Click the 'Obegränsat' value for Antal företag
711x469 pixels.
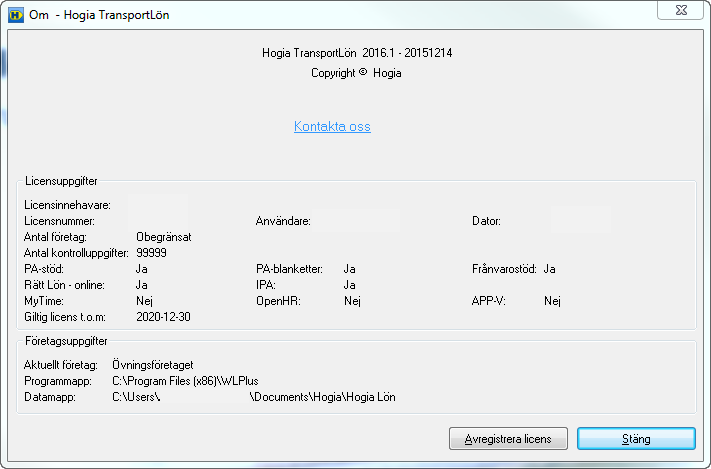click(164, 237)
